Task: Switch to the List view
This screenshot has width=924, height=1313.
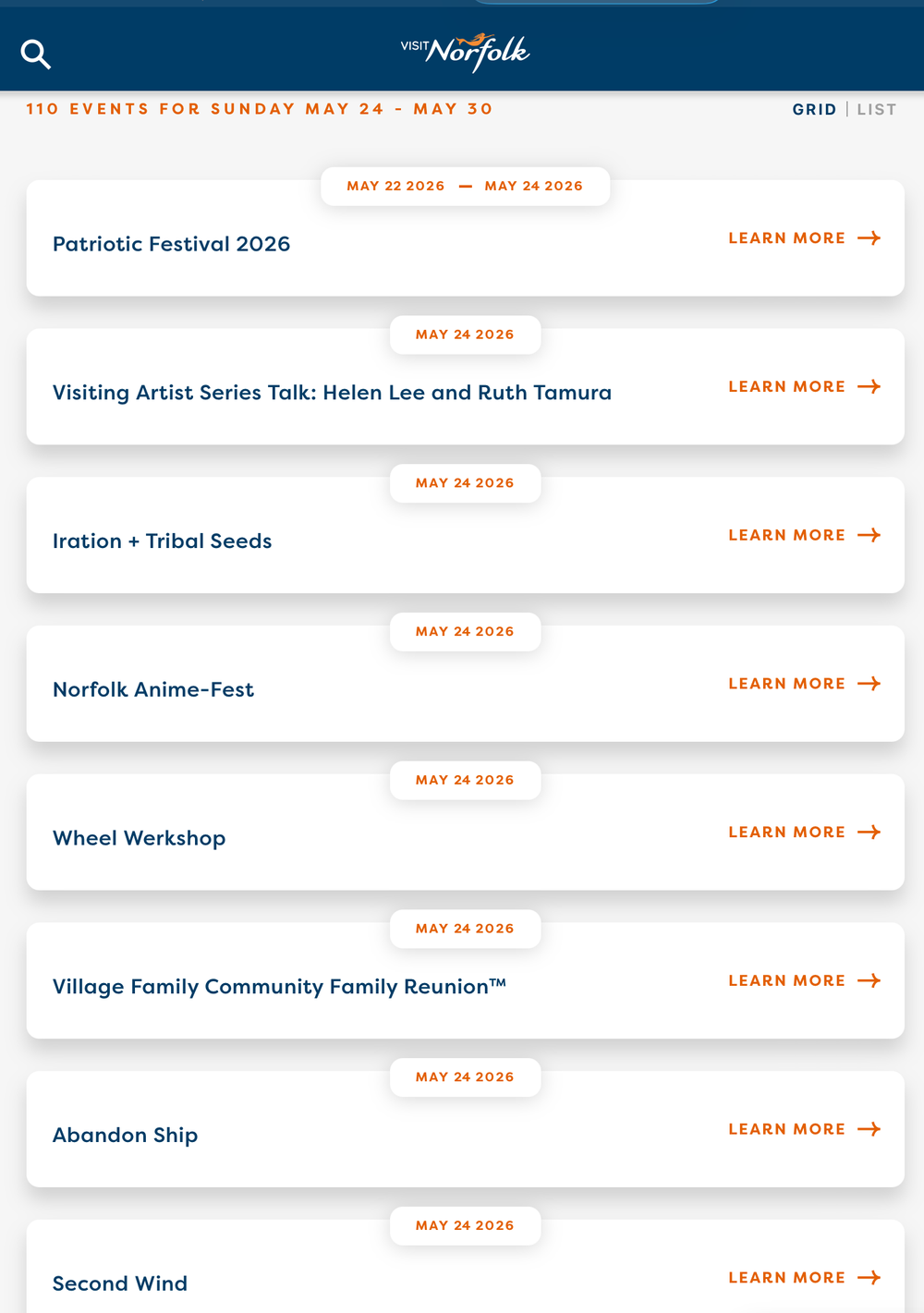Action: tap(877, 109)
